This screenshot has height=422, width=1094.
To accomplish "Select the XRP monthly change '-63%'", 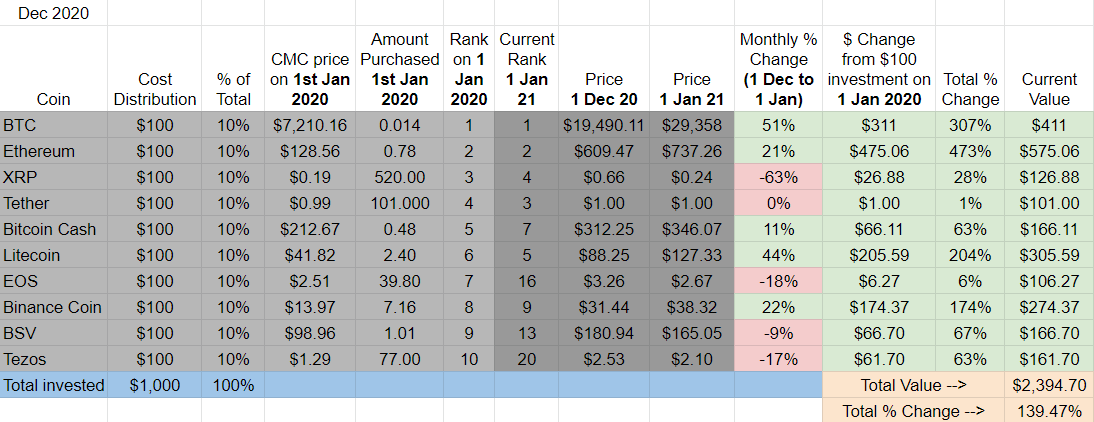I will pyautogui.click(x=779, y=177).
